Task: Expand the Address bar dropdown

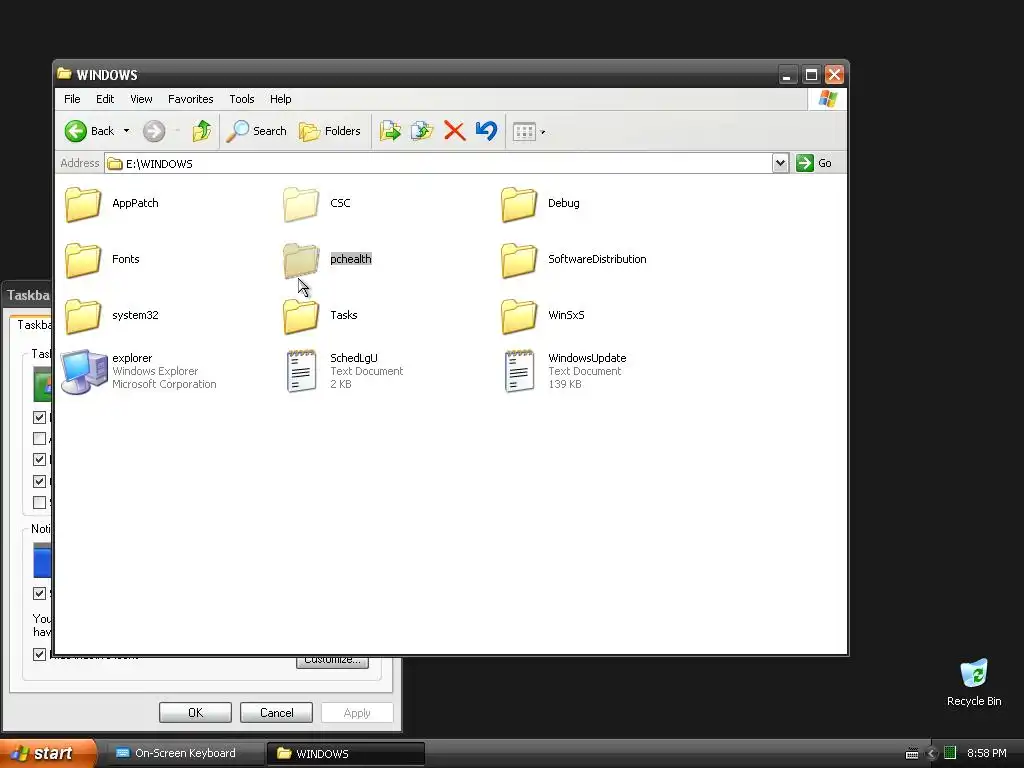Action: click(x=780, y=163)
